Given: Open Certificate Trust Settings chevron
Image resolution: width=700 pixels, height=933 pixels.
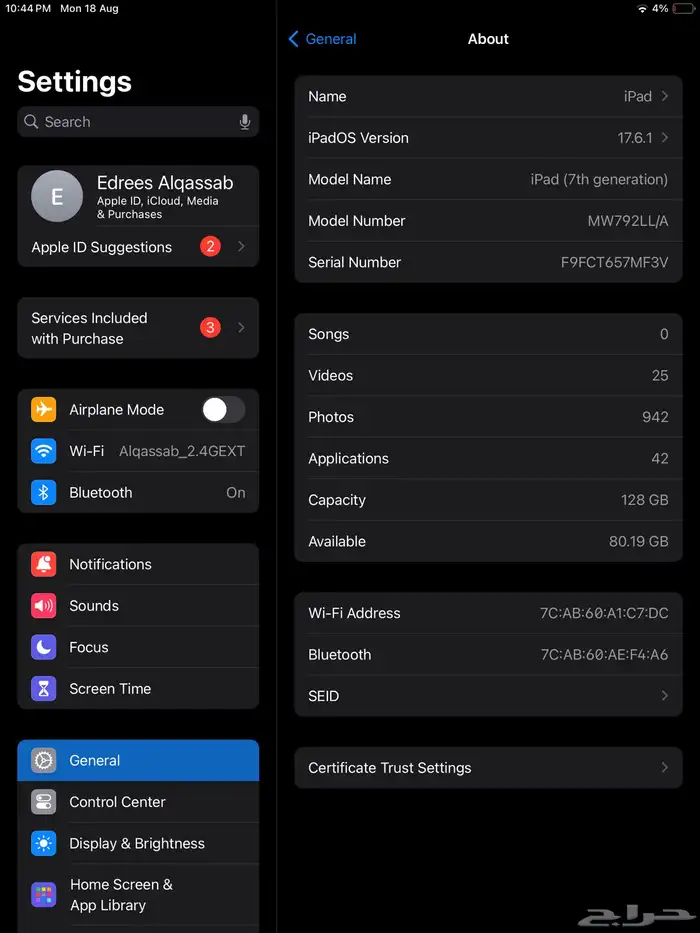Looking at the screenshot, I should coord(664,768).
